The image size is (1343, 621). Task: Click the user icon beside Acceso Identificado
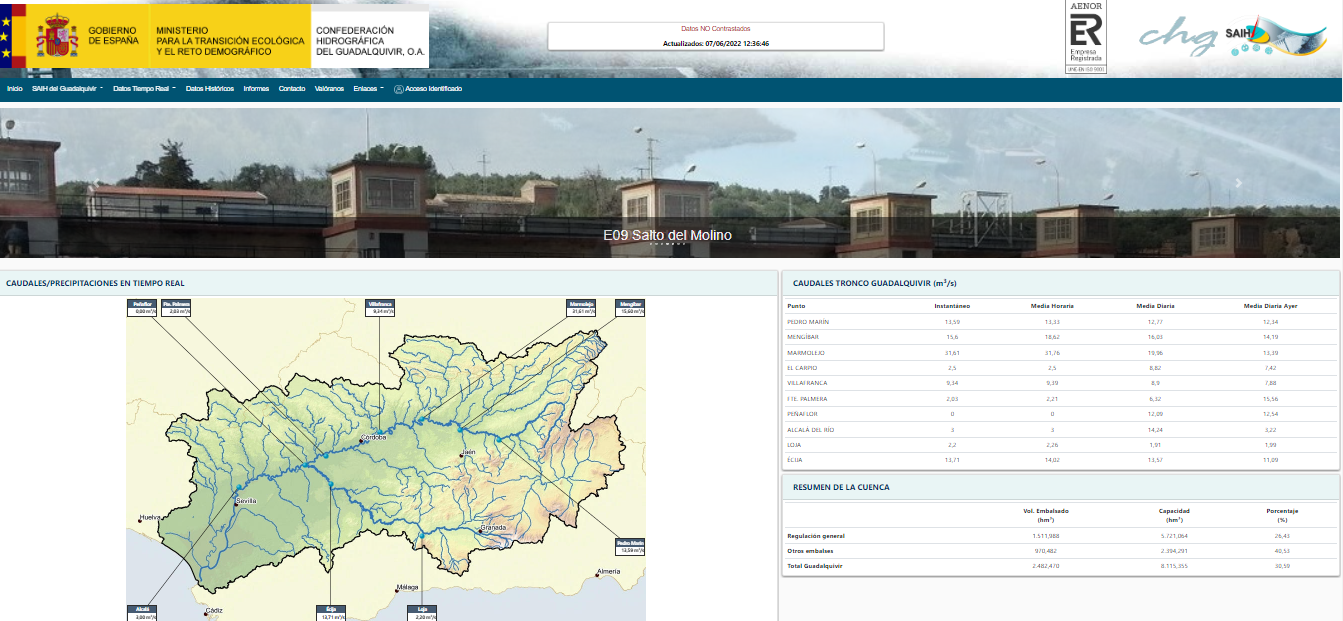pos(398,89)
